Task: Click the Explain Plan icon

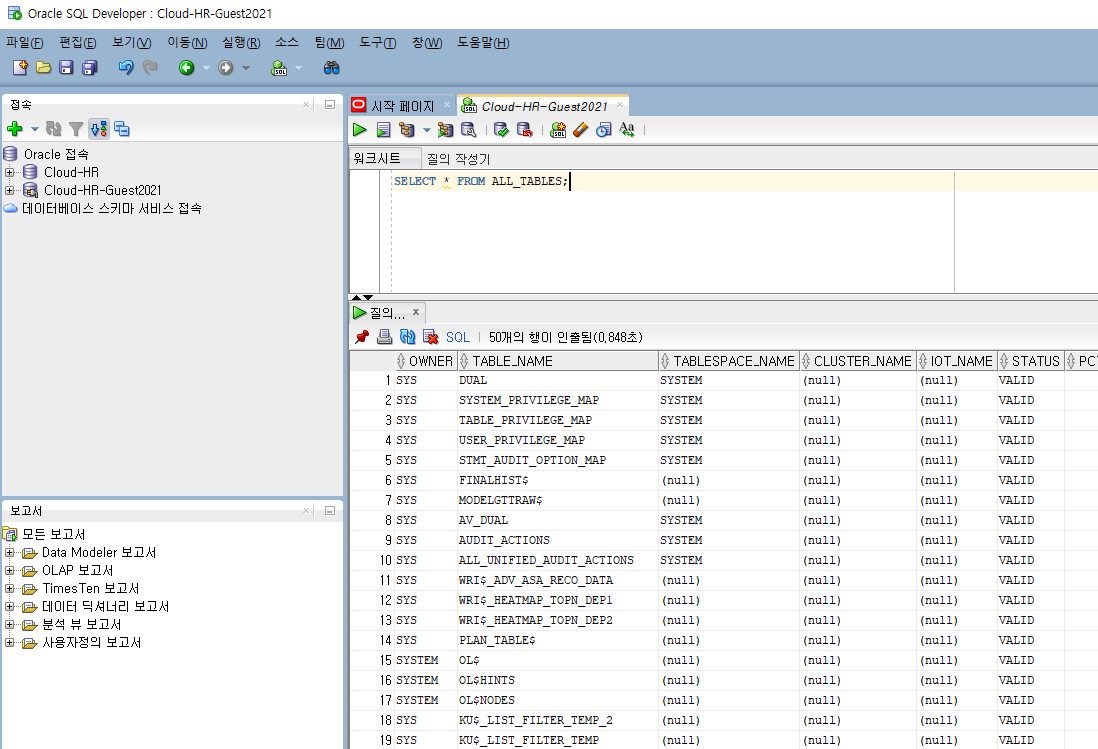Action: click(x=406, y=130)
